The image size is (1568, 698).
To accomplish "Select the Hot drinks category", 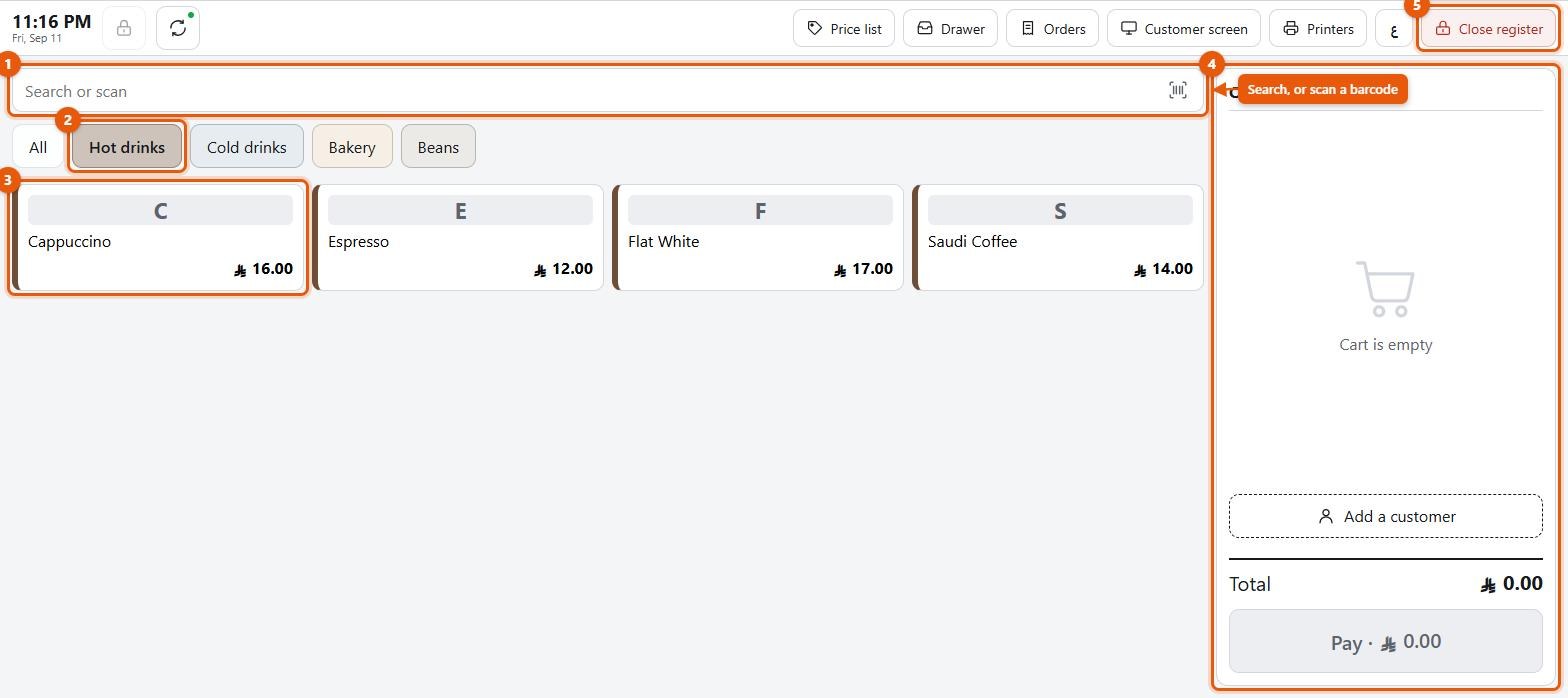I will (x=127, y=147).
